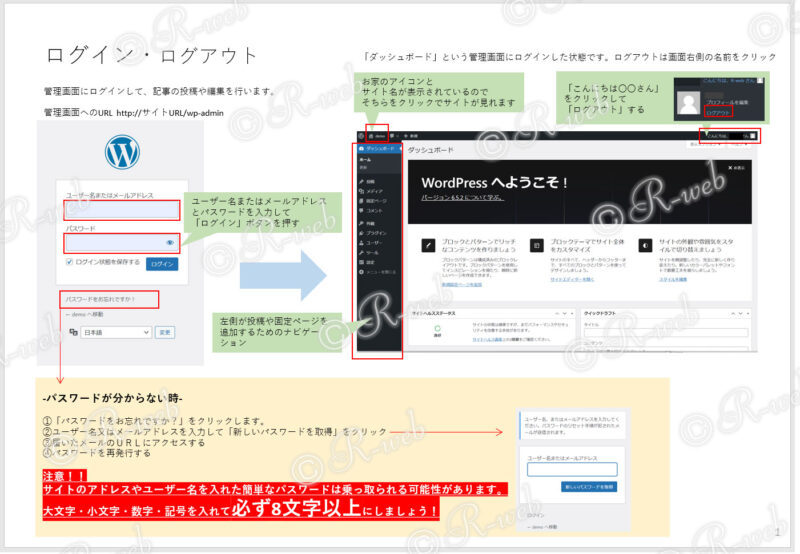This screenshot has width=800, height=554.
Task: Click the comments bubble icon in admin bar
Action: click(393, 136)
